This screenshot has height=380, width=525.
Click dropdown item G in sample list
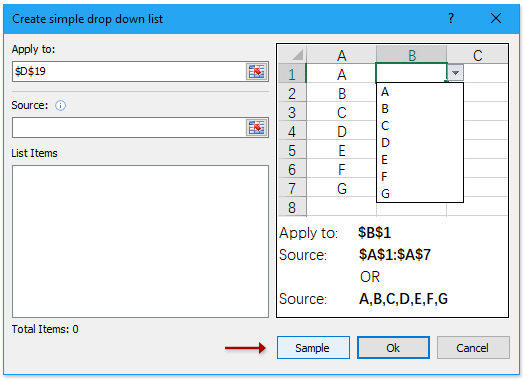[385, 194]
